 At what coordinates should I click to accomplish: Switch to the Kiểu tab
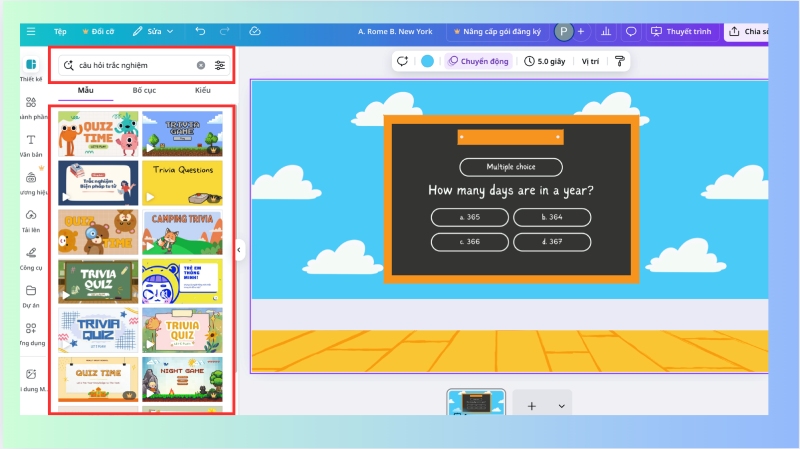pyautogui.click(x=203, y=91)
